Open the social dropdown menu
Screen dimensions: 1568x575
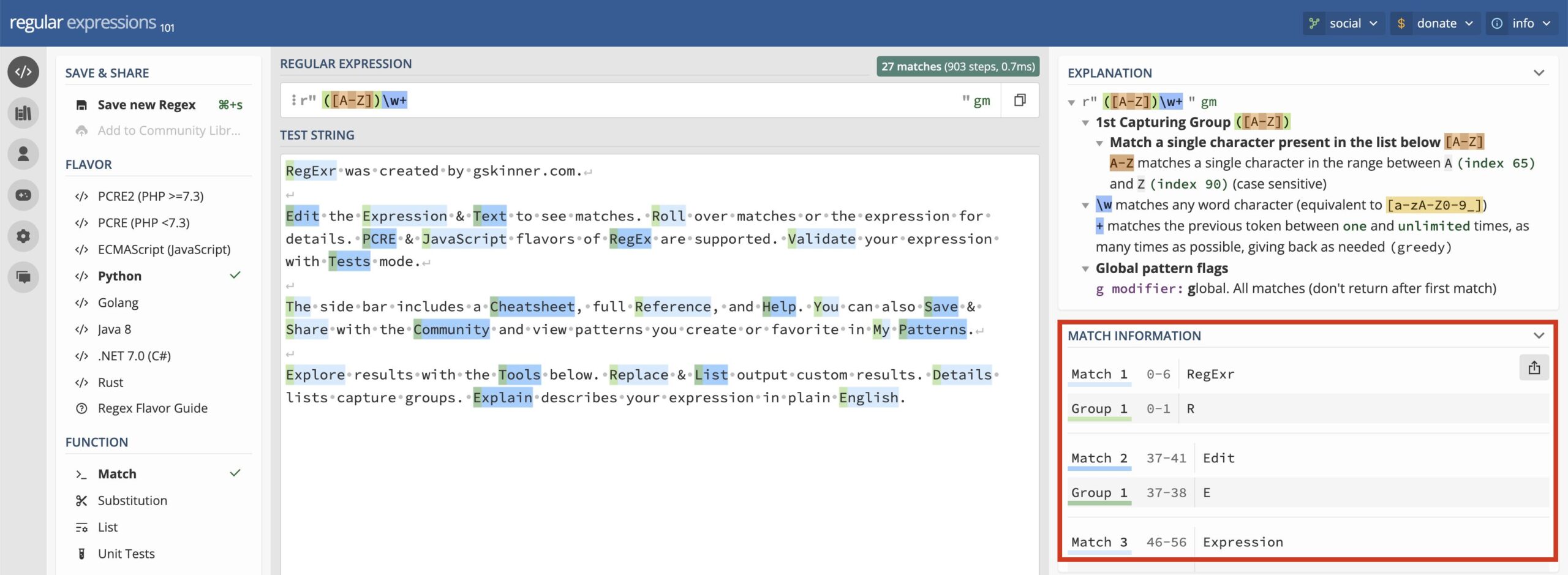point(1344,23)
